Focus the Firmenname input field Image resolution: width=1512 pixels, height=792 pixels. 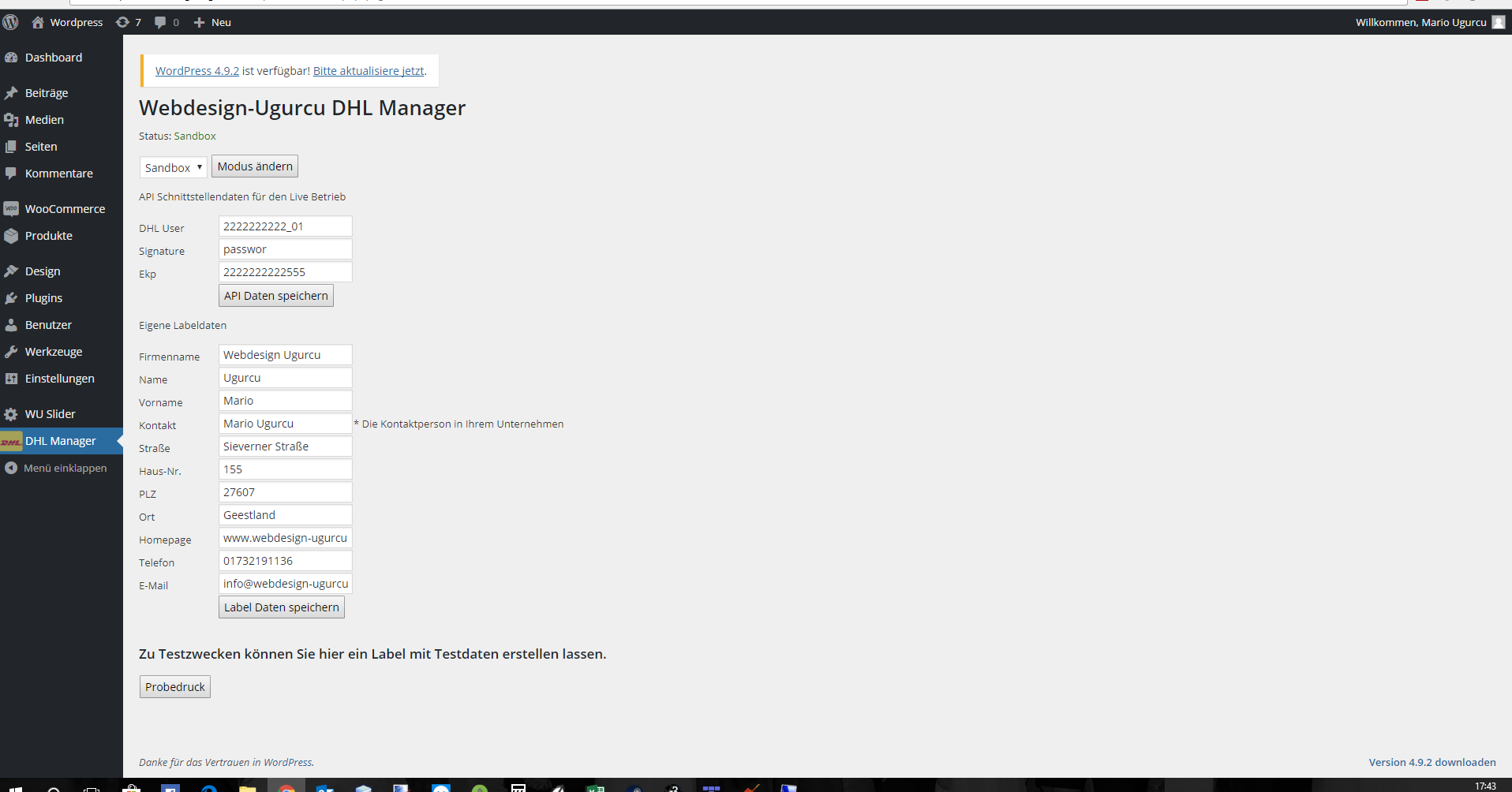(x=286, y=355)
